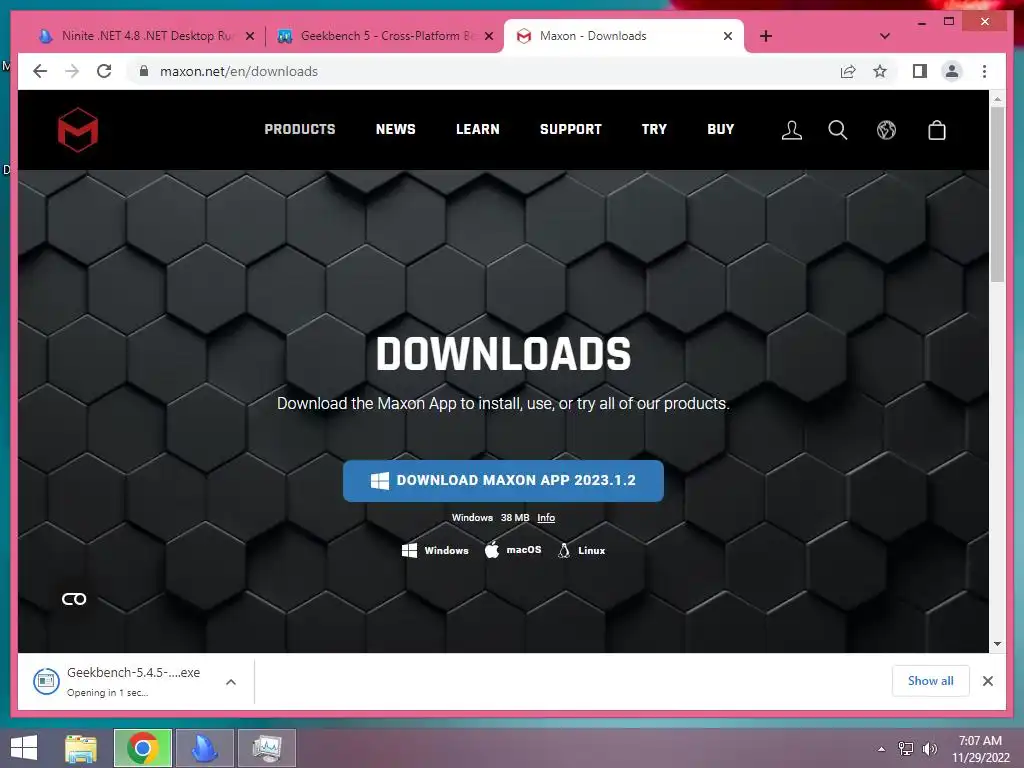Open the PRODUCTS menu

(x=300, y=129)
